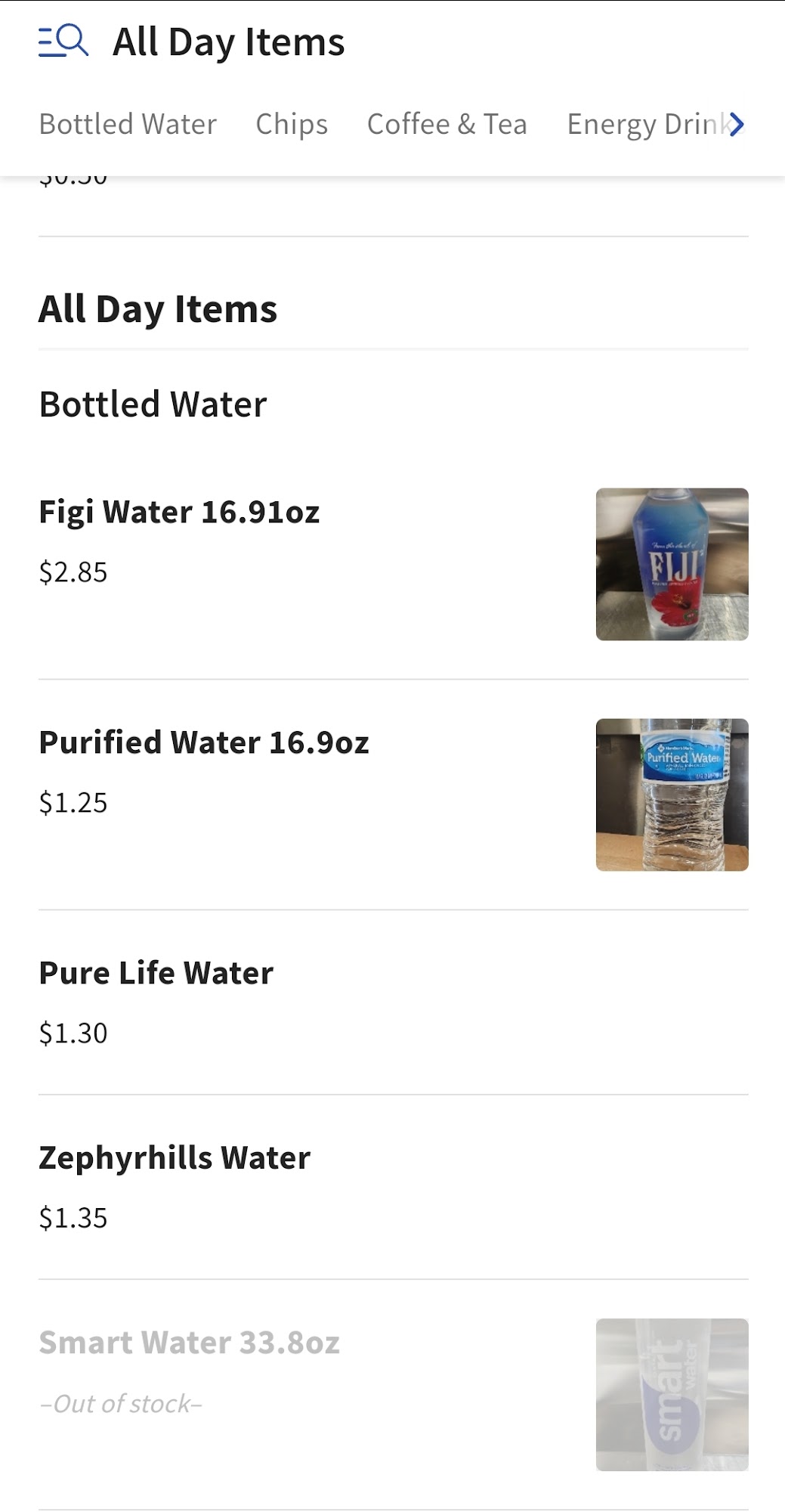Choose Pure Life Water item
Image resolution: width=785 pixels, height=1512 pixels.
[156, 973]
